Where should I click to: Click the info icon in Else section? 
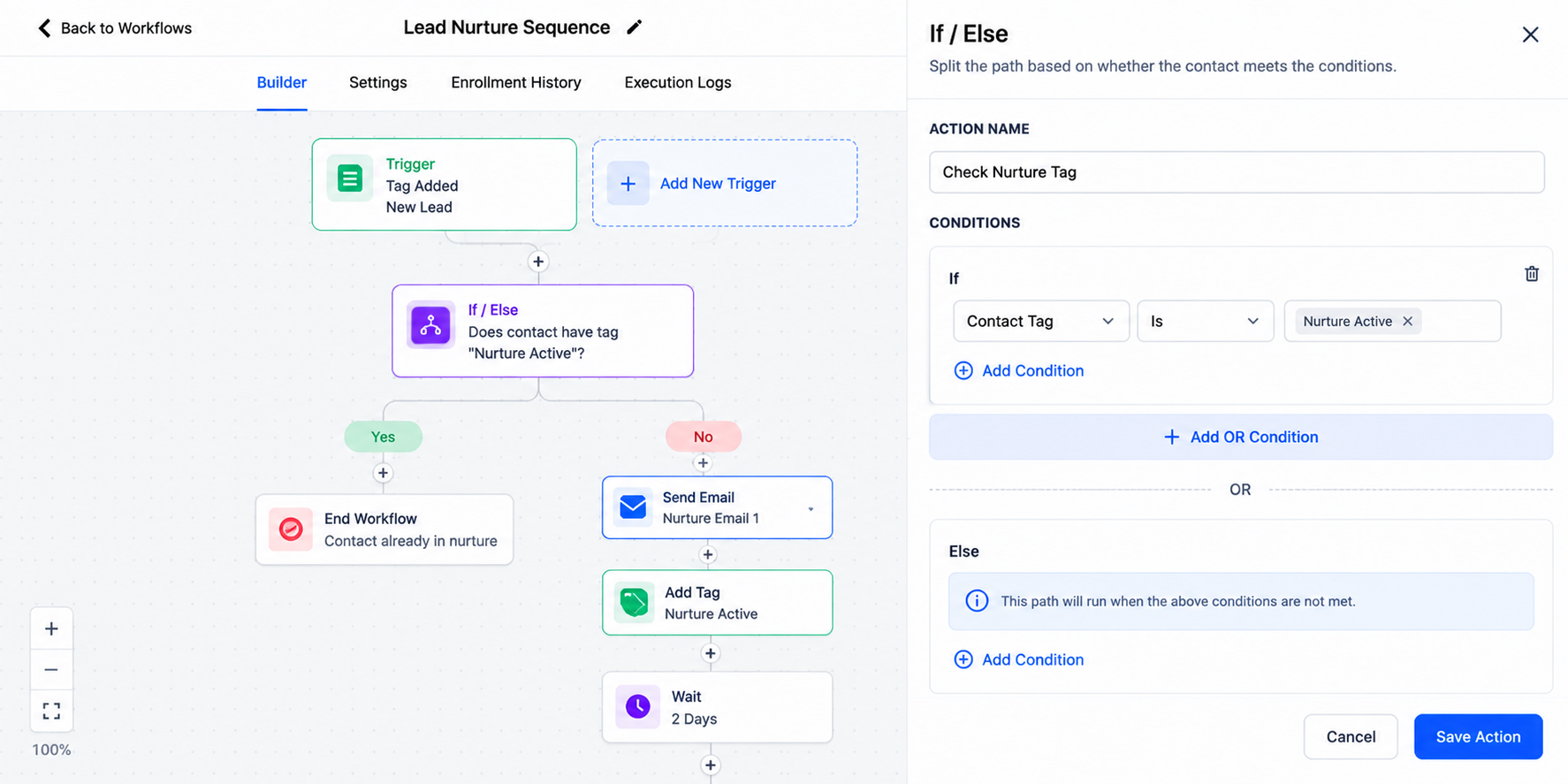977,601
